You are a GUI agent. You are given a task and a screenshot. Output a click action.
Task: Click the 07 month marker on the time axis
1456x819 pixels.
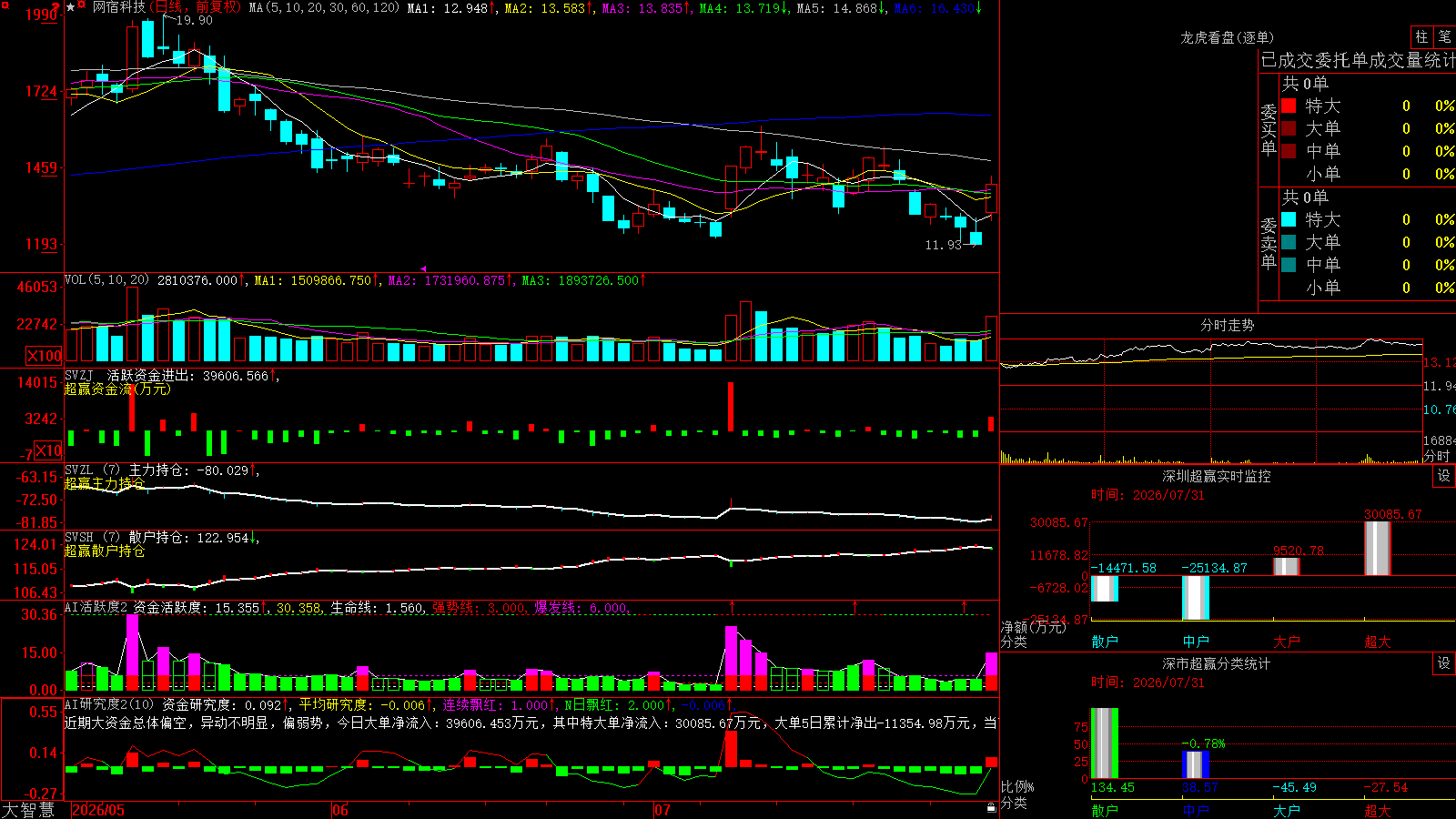[662, 810]
